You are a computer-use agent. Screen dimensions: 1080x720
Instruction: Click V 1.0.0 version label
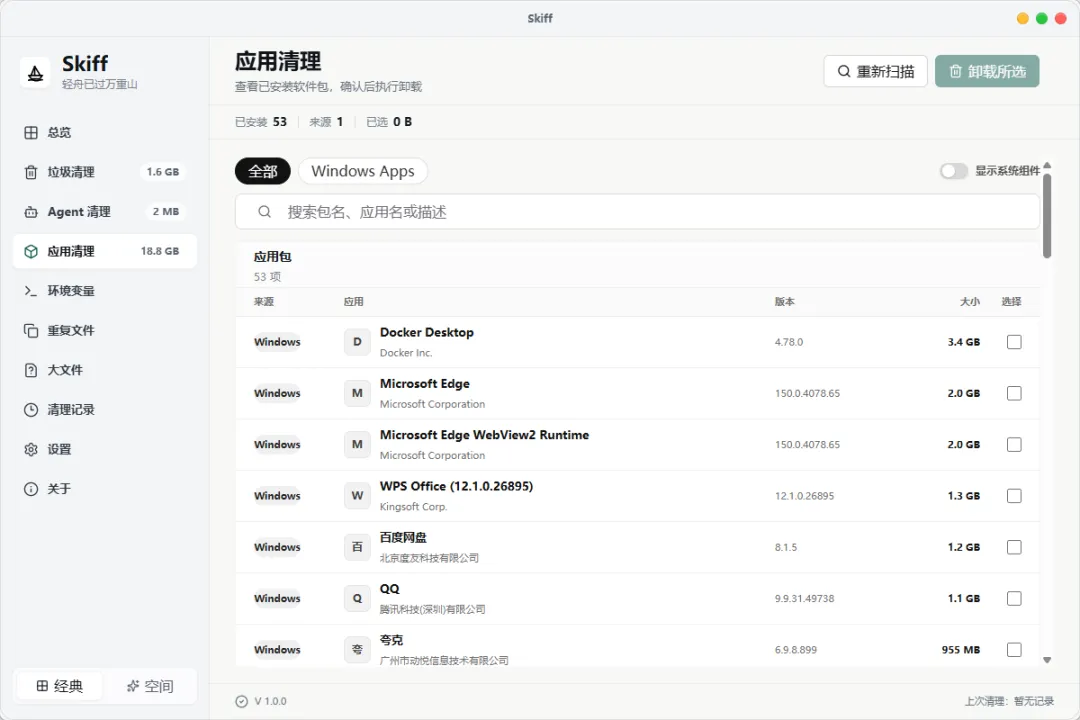point(270,701)
